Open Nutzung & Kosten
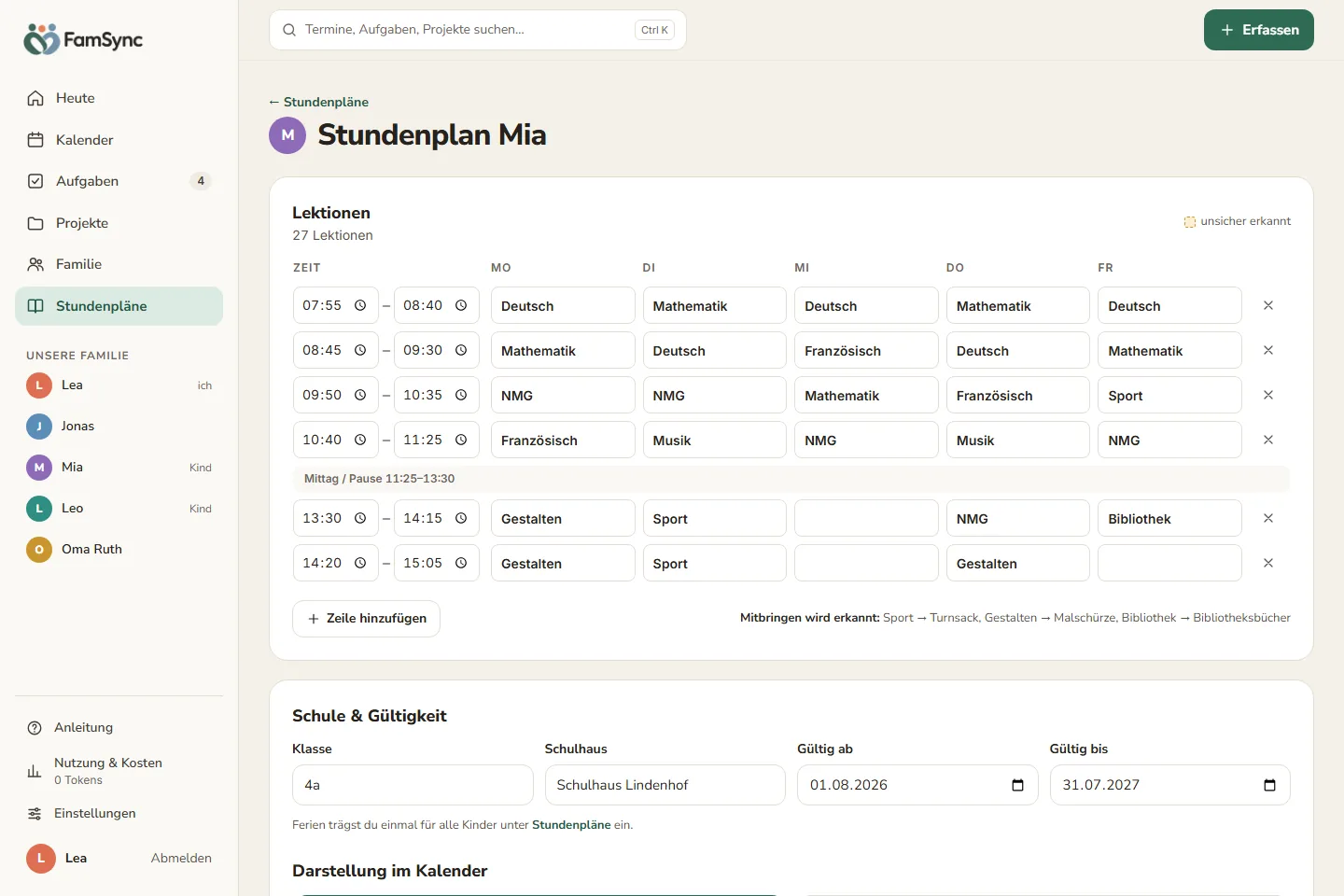 pyautogui.click(x=119, y=771)
